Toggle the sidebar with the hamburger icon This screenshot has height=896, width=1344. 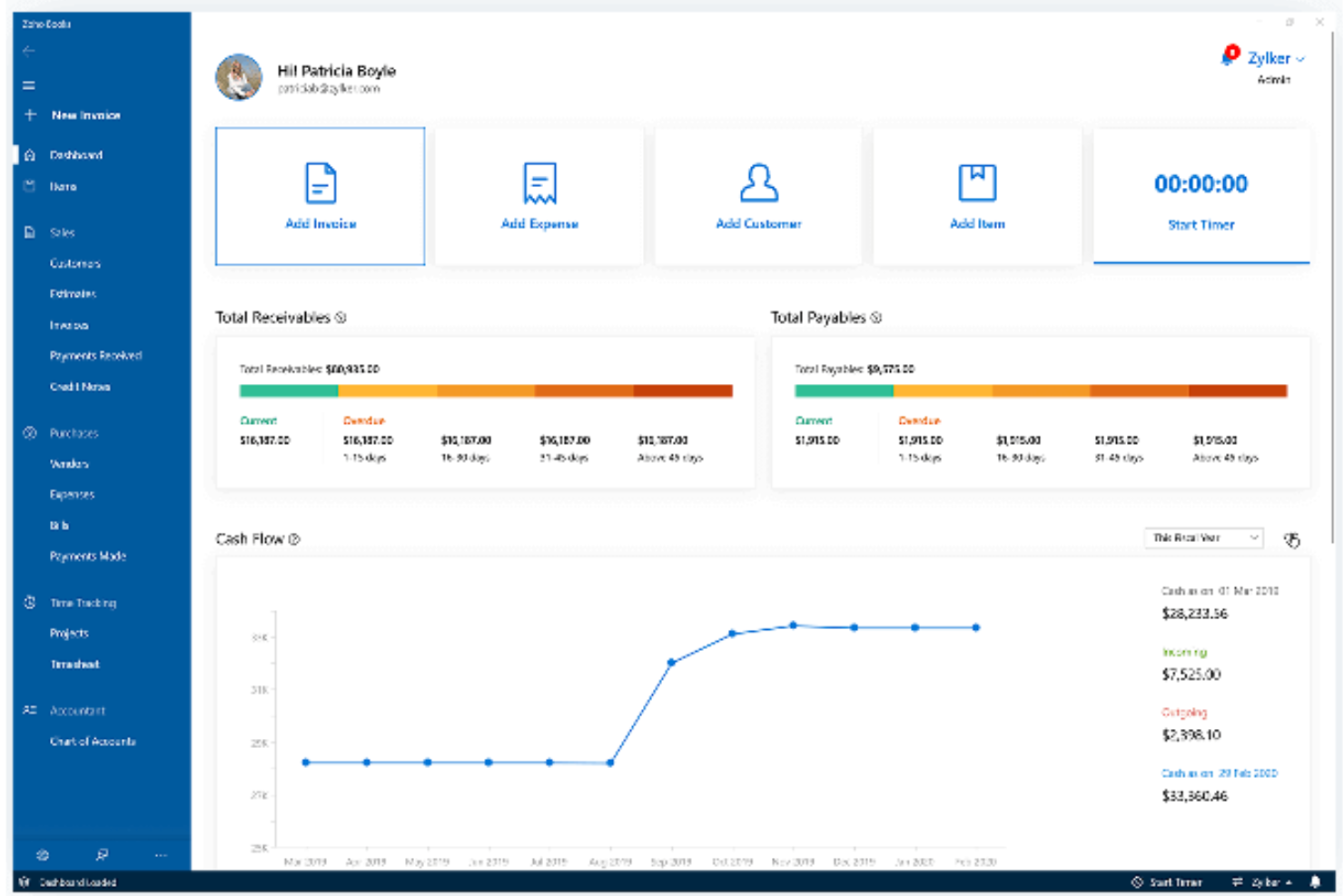coord(28,84)
